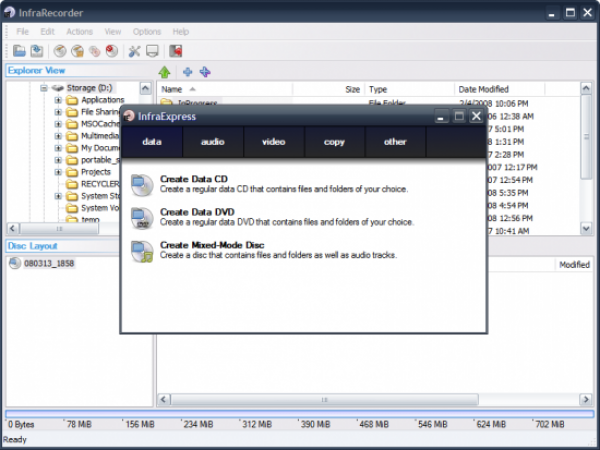The image size is (600, 450).
Task: Switch to the video tab in InfraExpress
Action: pyautogui.click(x=274, y=142)
